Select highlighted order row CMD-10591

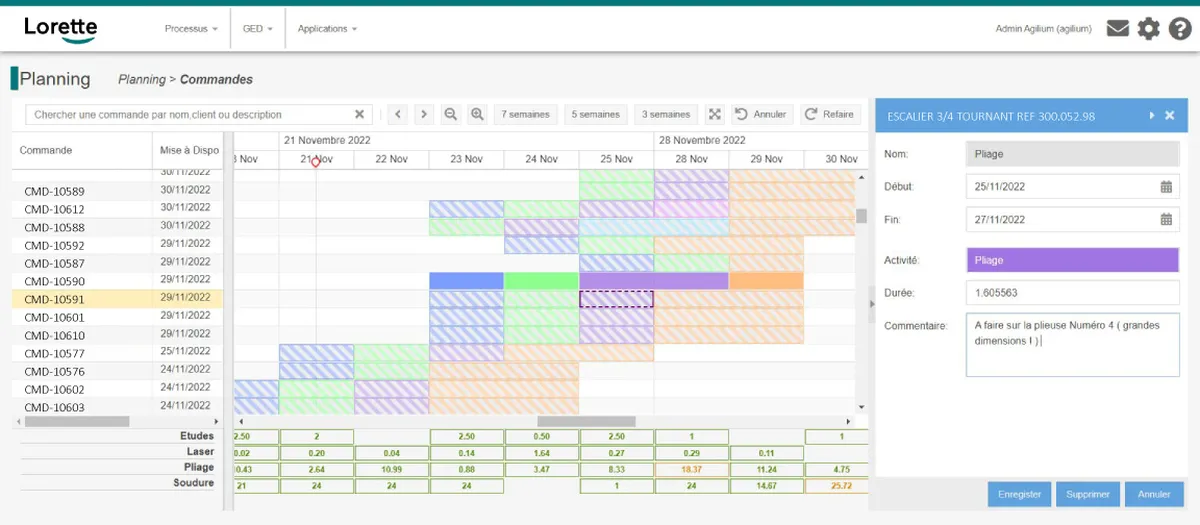pyautogui.click(x=117, y=299)
